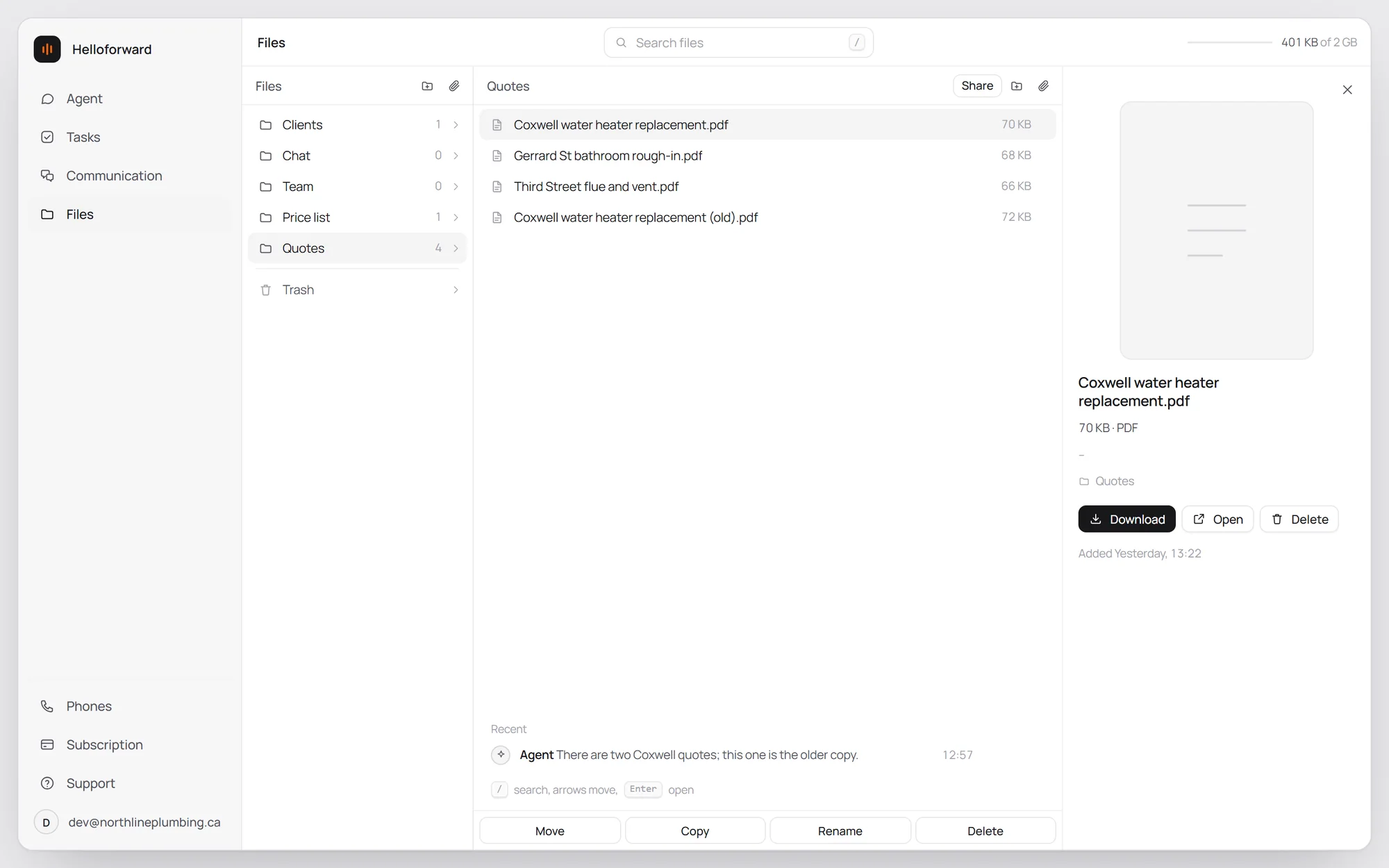Click the Move button
This screenshot has width=1389, height=868.
click(549, 831)
